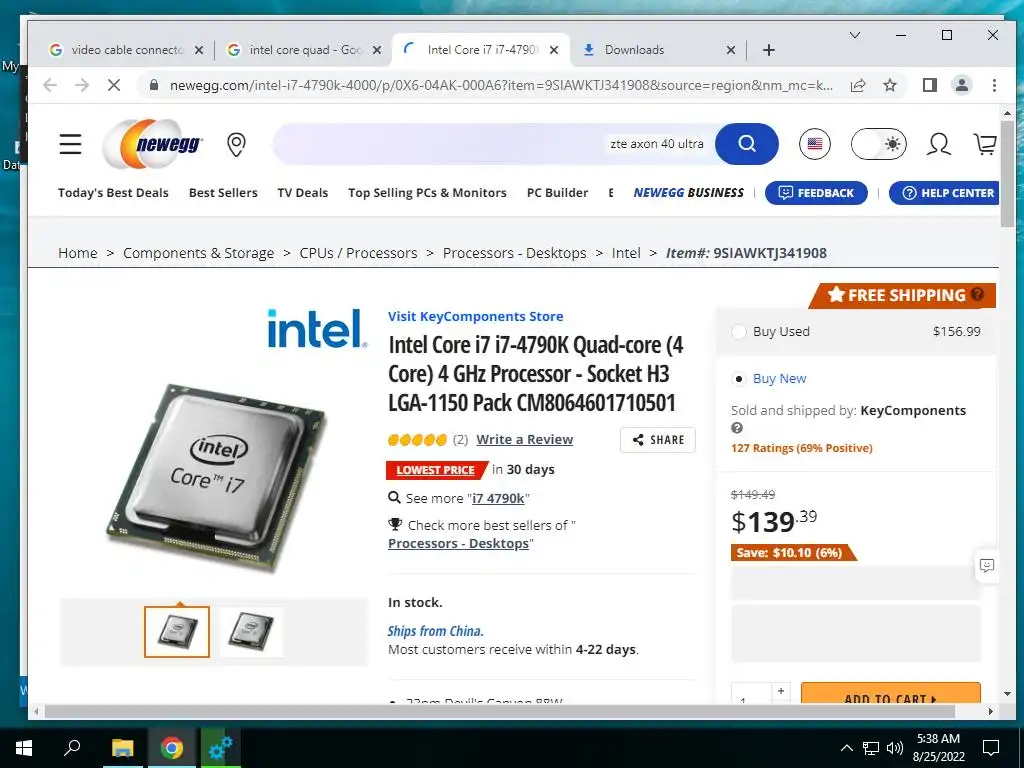Open the country flag selector
Screen dimensions: 1024x768
[814, 144]
